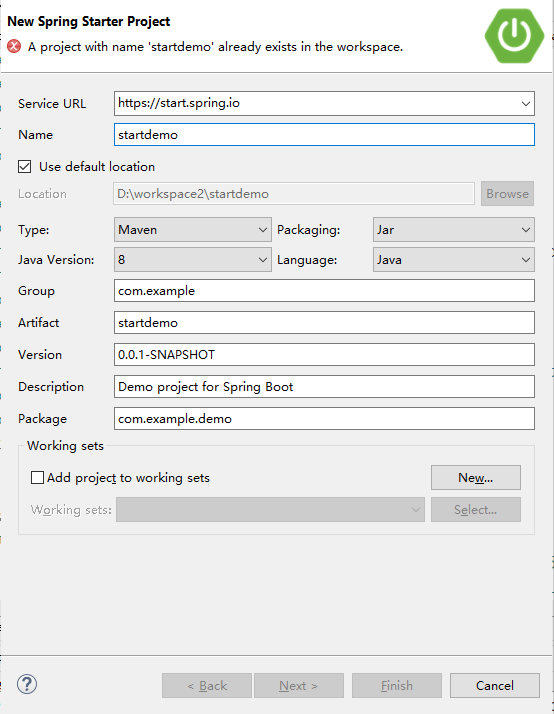Open the Type dropdown showing Maven

193,230
